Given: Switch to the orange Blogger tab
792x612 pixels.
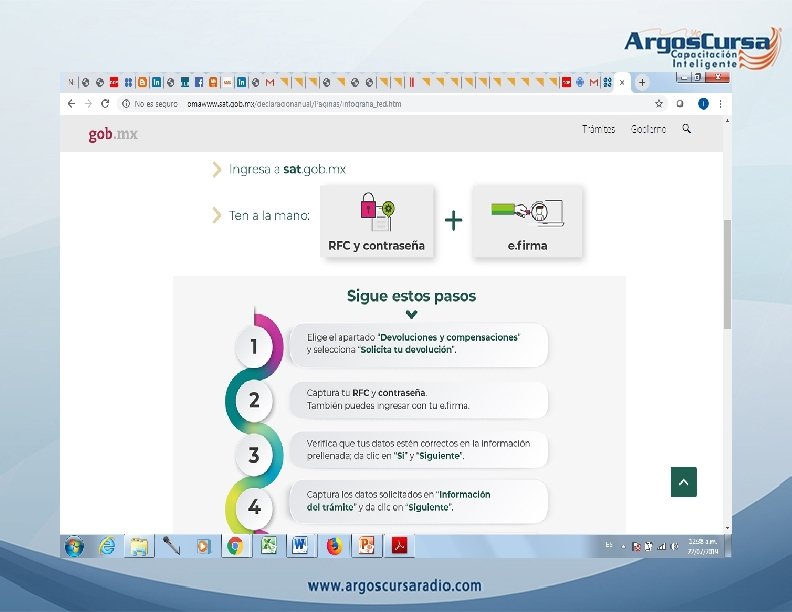Looking at the screenshot, I should (142, 82).
